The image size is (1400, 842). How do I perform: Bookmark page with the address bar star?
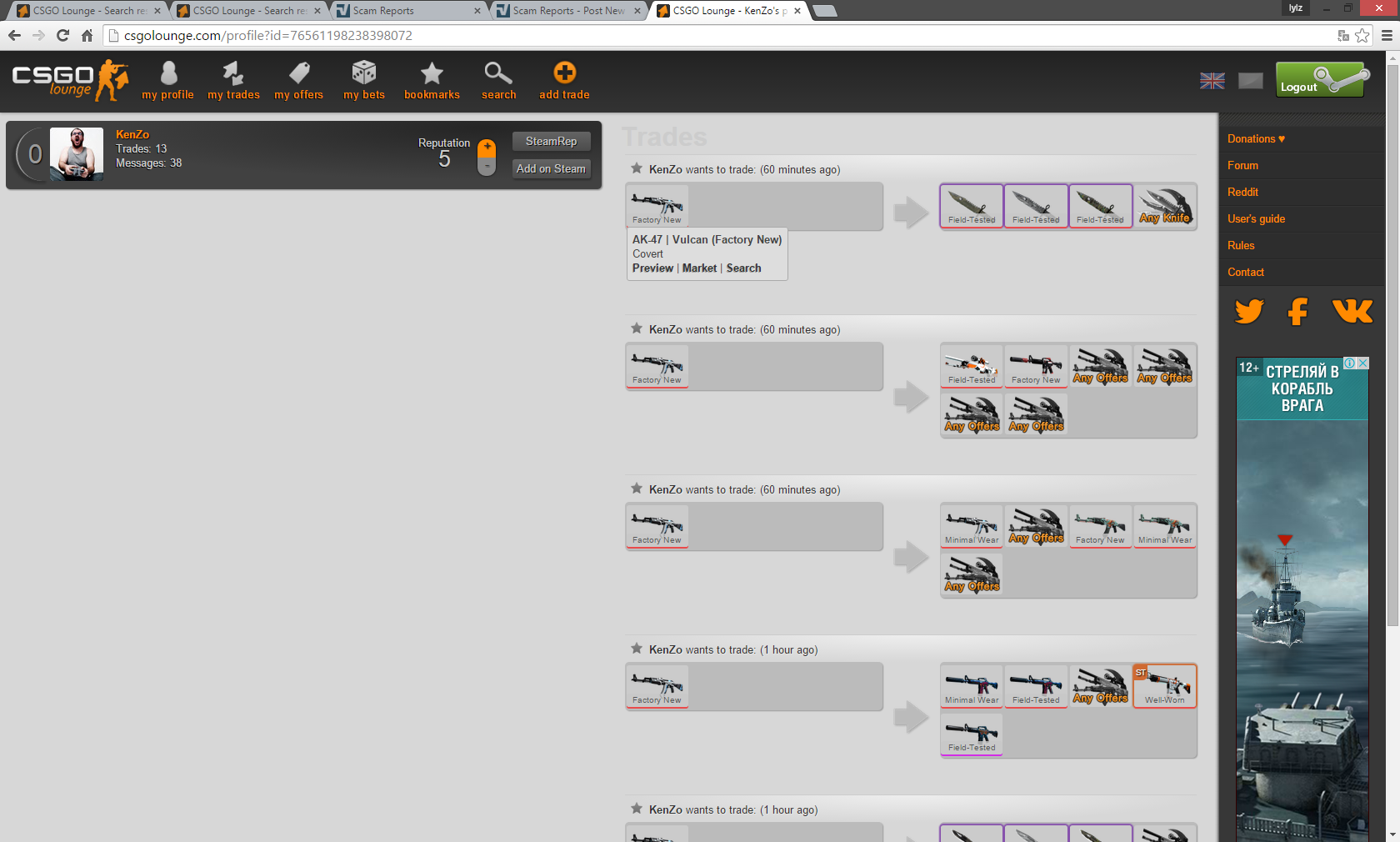[x=1362, y=35]
